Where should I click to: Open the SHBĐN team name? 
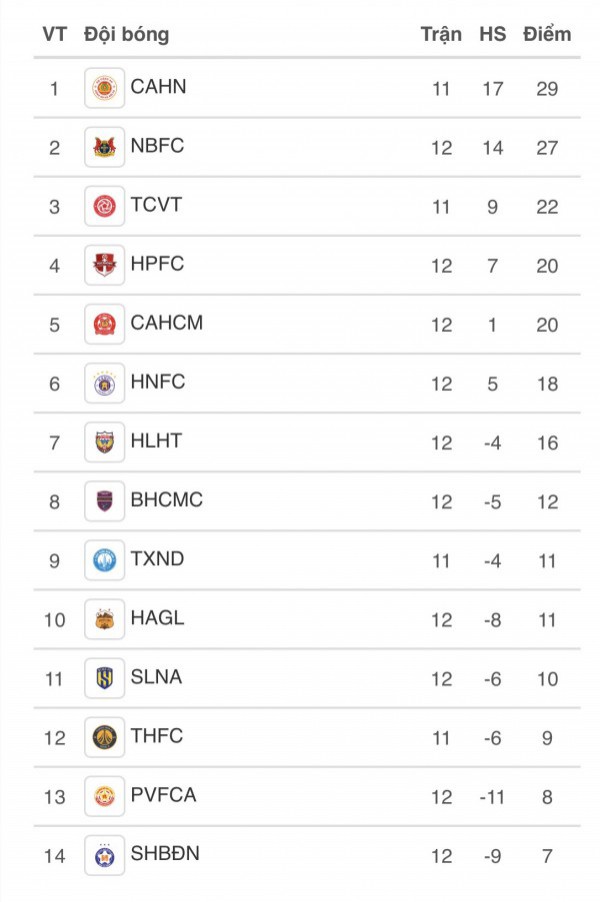click(165, 854)
